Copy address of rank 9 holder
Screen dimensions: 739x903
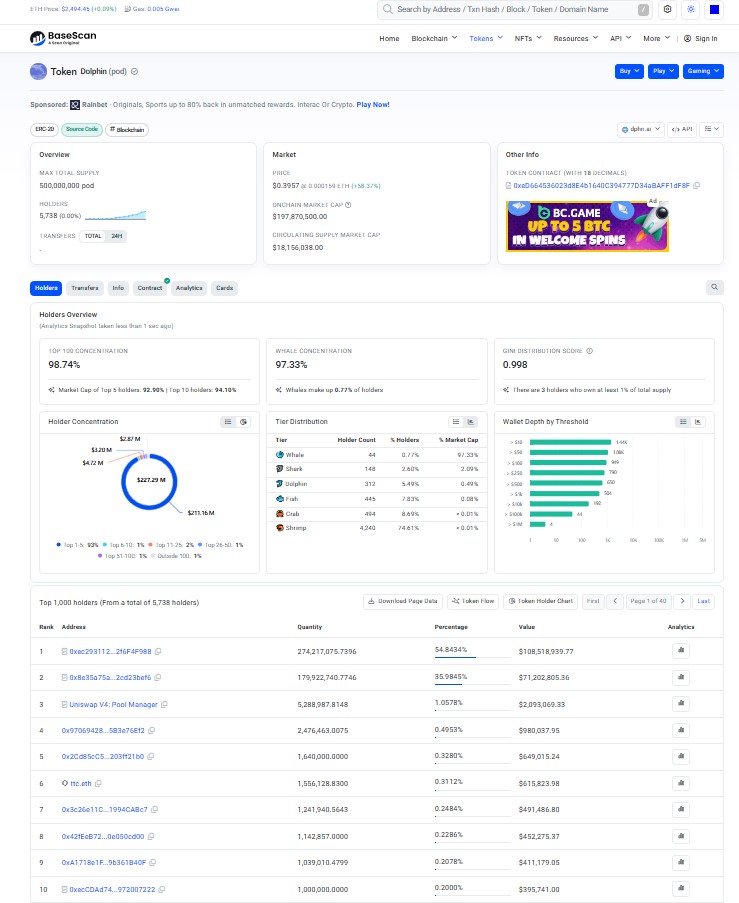point(153,862)
